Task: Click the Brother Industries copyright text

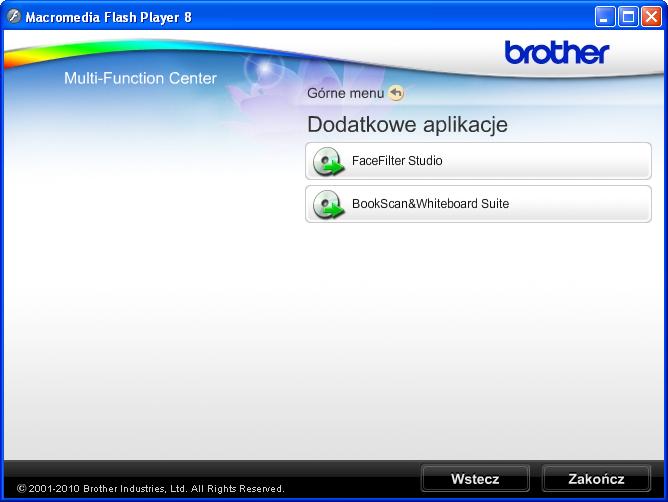Action: point(150,488)
